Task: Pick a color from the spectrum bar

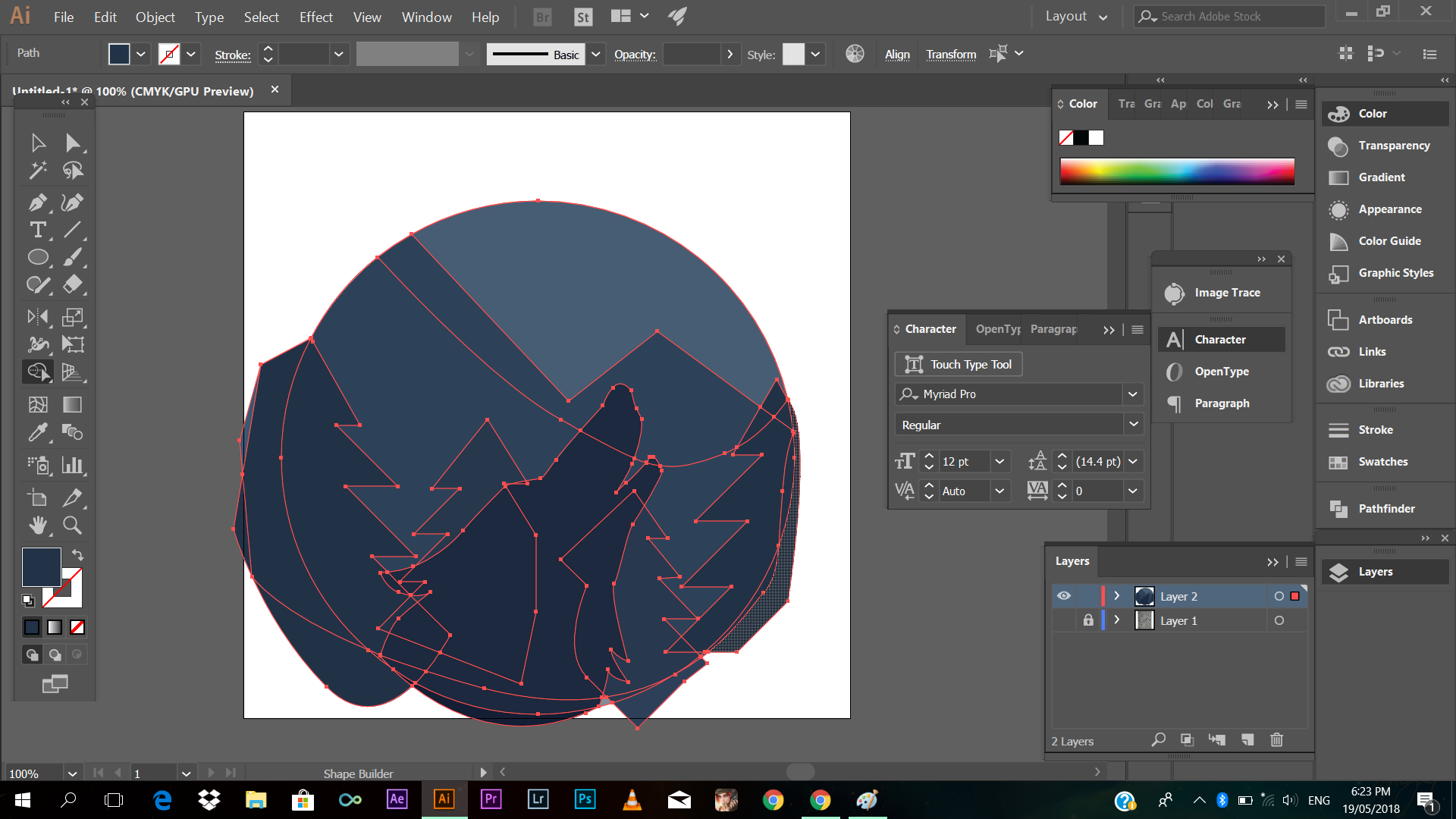Action: (1177, 171)
